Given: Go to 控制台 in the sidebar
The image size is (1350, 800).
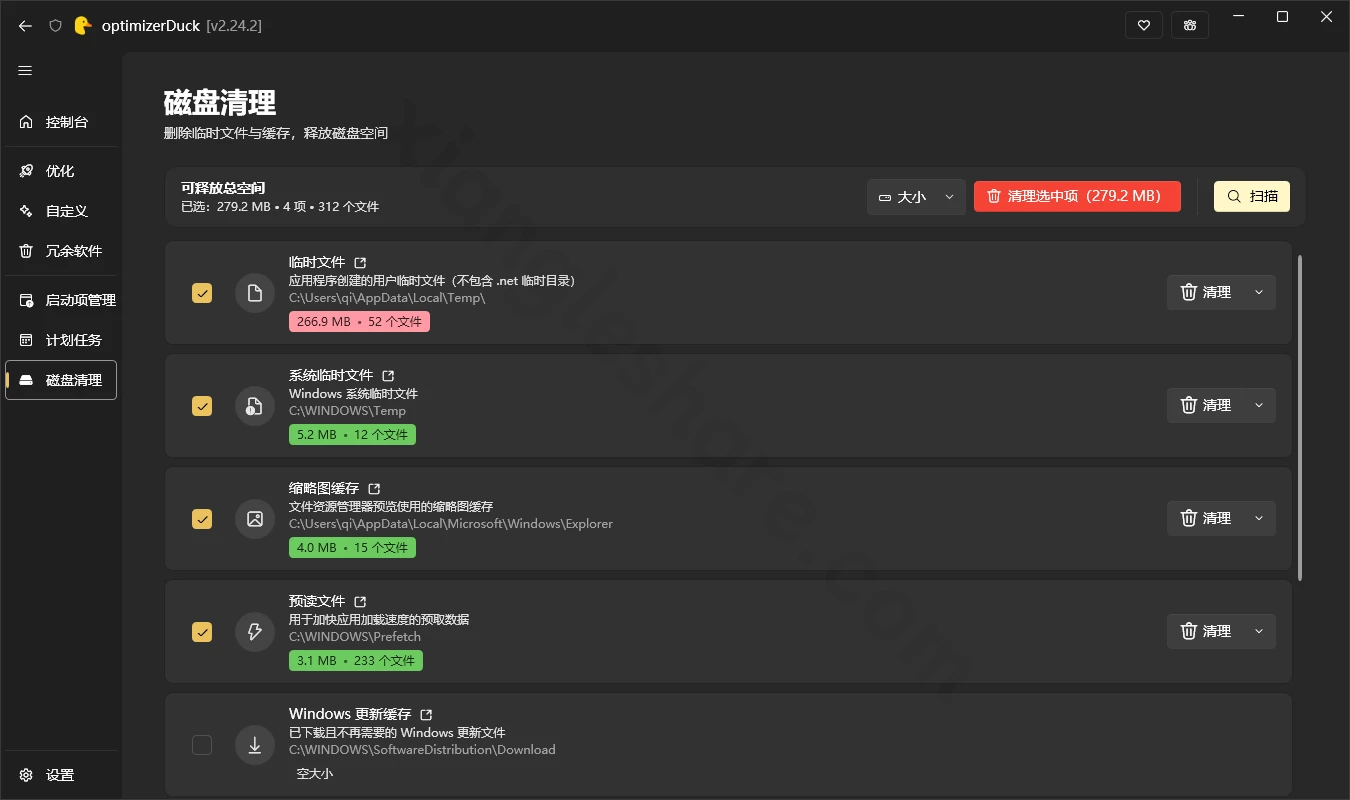Looking at the screenshot, I should click(61, 122).
